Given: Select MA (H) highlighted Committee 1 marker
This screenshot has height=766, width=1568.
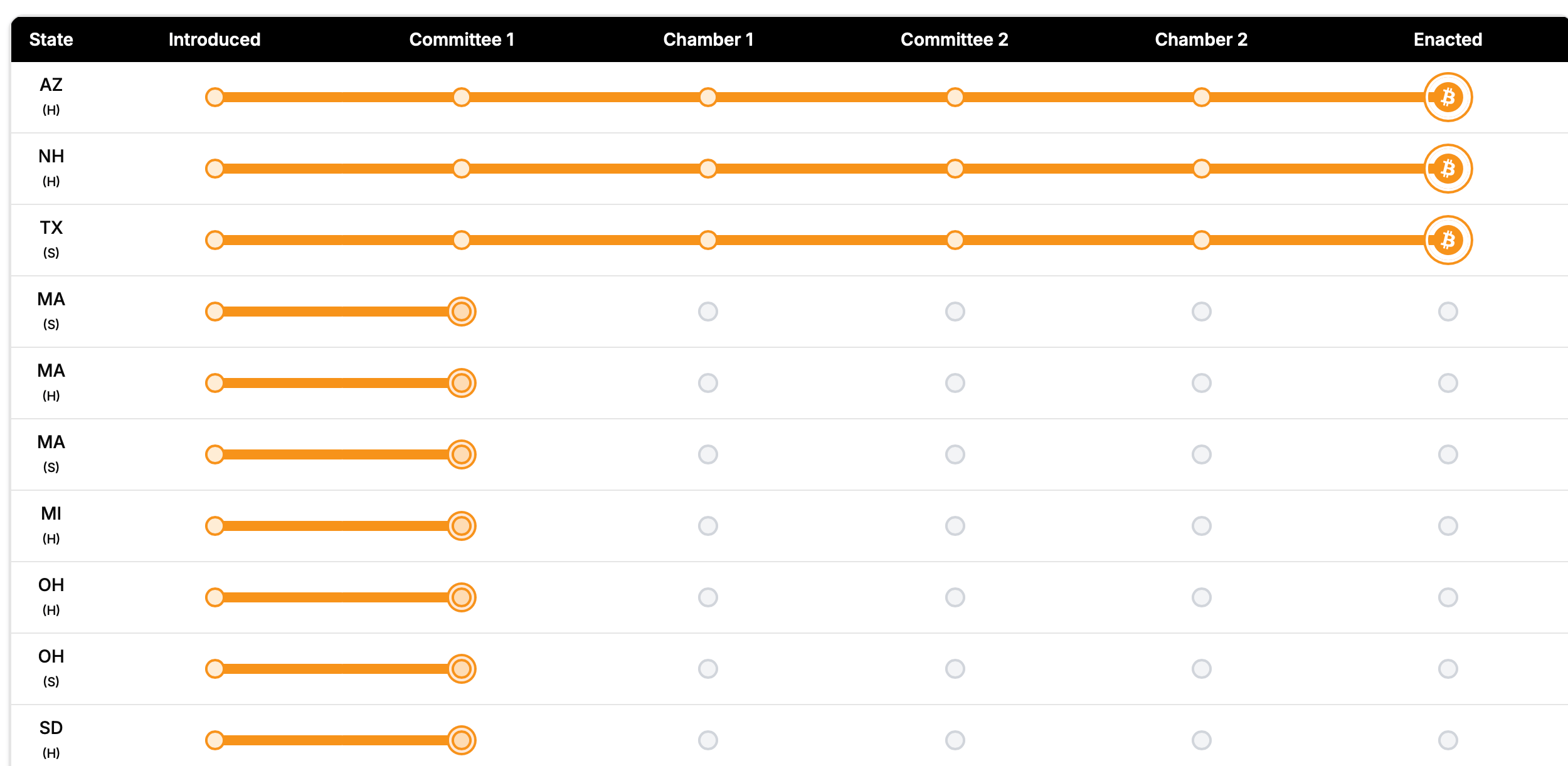Looking at the screenshot, I should coord(462,383).
